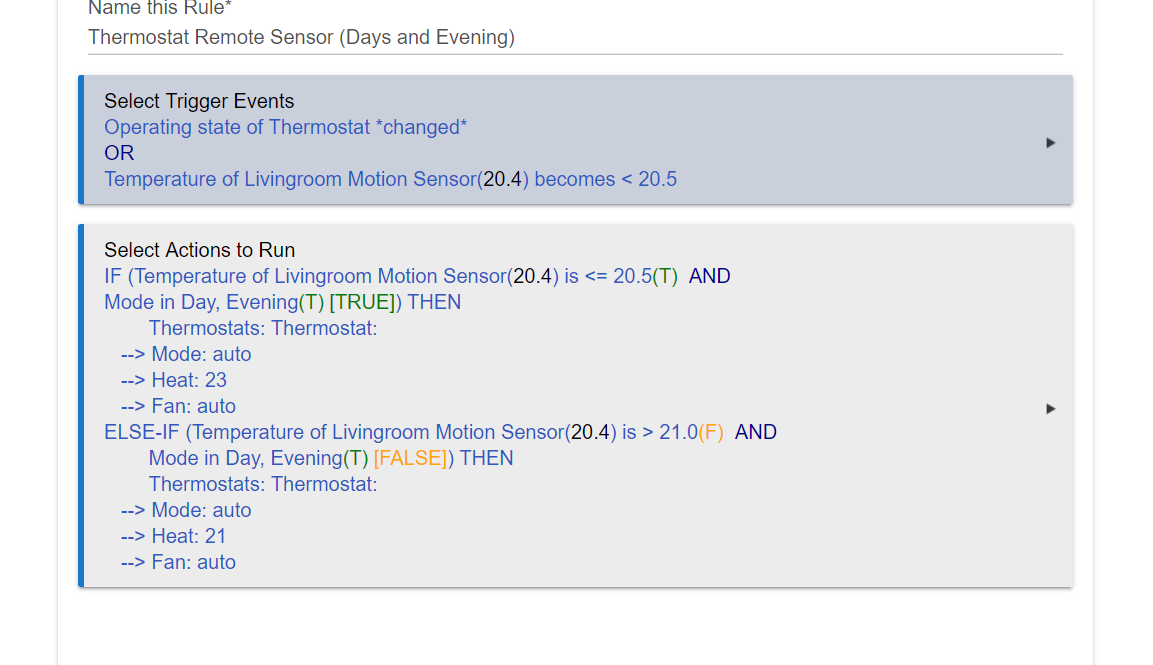The width and height of the screenshot is (1153, 665).
Task: Click the OR separator between triggers
Action: pyautogui.click(x=119, y=153)
